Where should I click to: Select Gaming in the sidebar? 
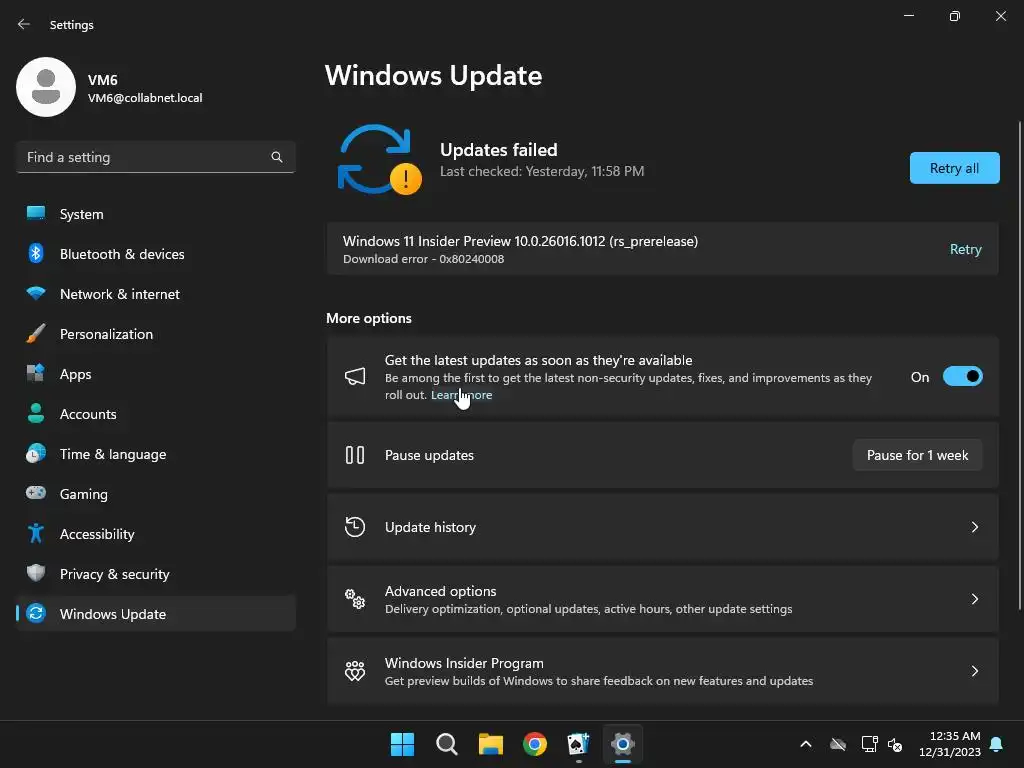[x=156, y=493]
